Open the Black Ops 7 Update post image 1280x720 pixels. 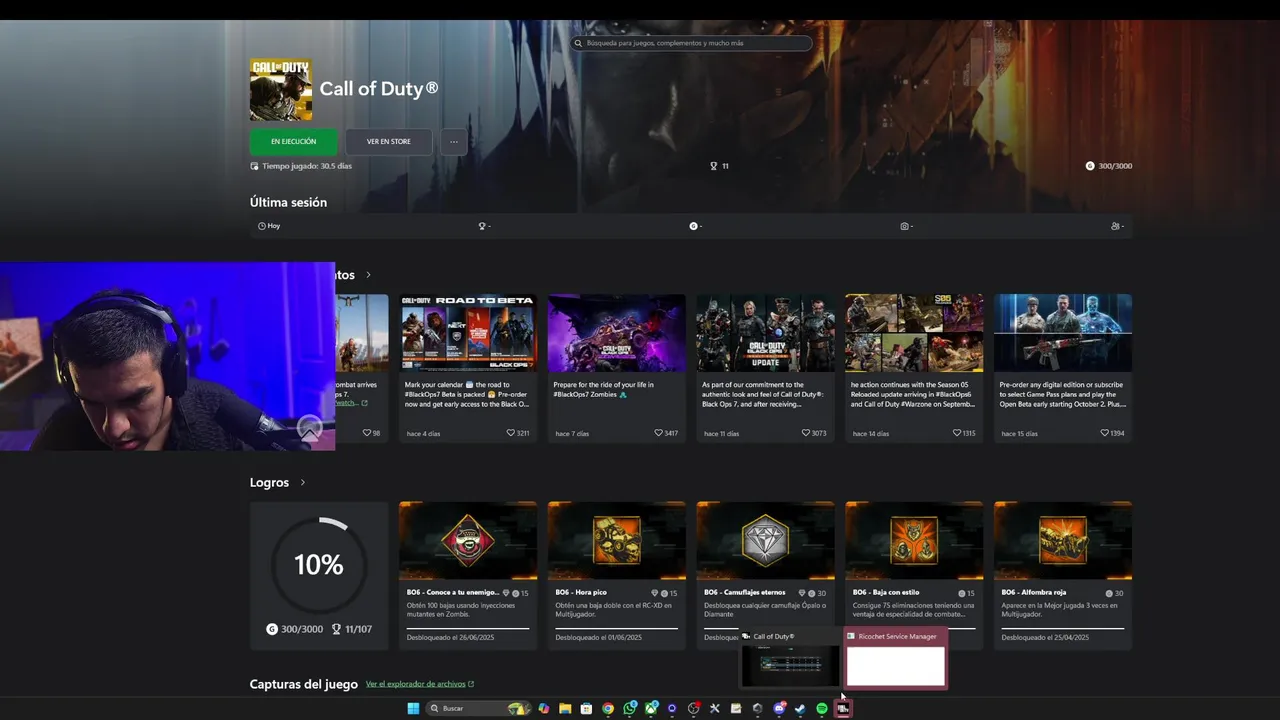tap(765, 333)
